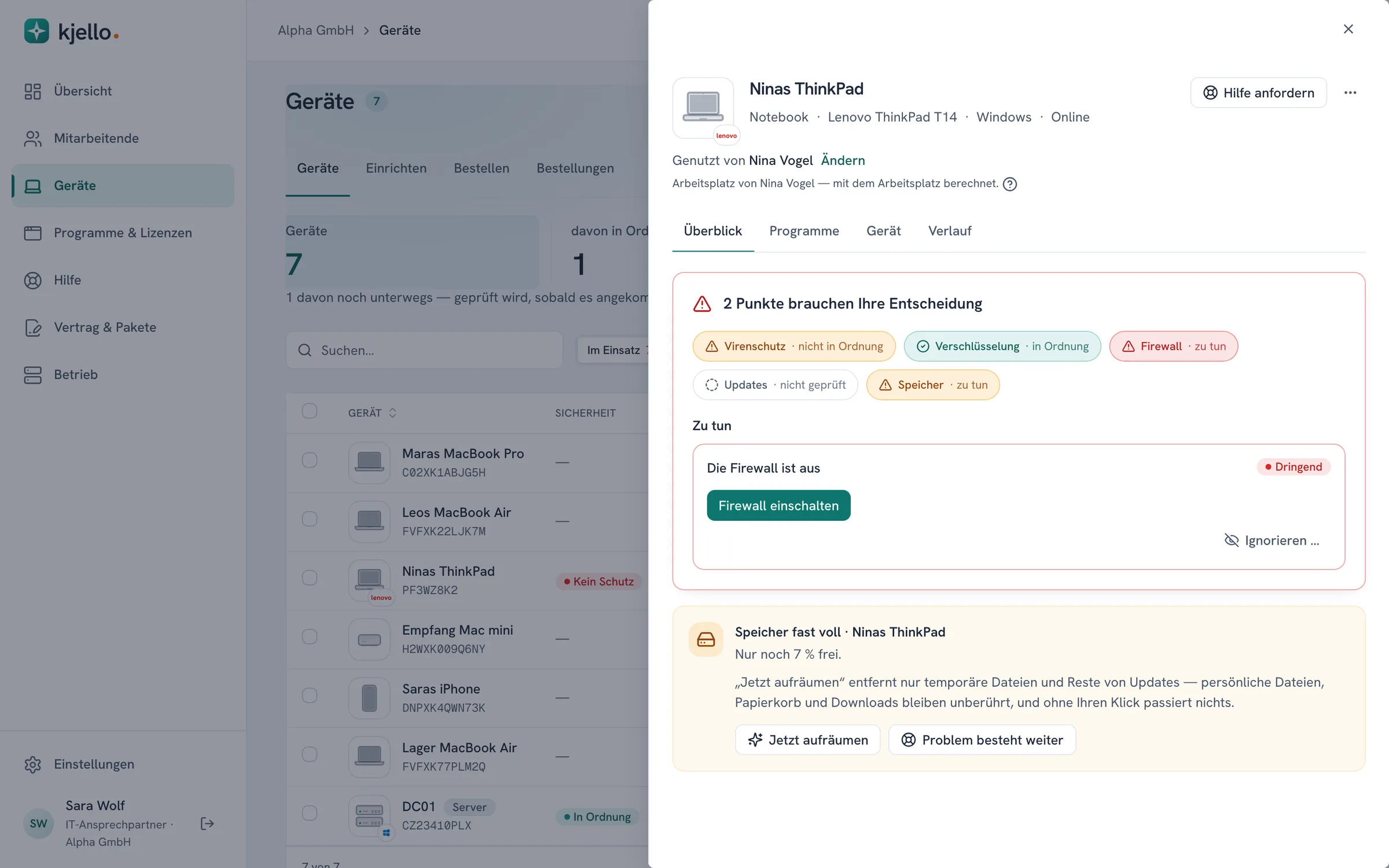Open the Hilfe sidebar item
The image size is (1389, 868).
coord(123,280)
